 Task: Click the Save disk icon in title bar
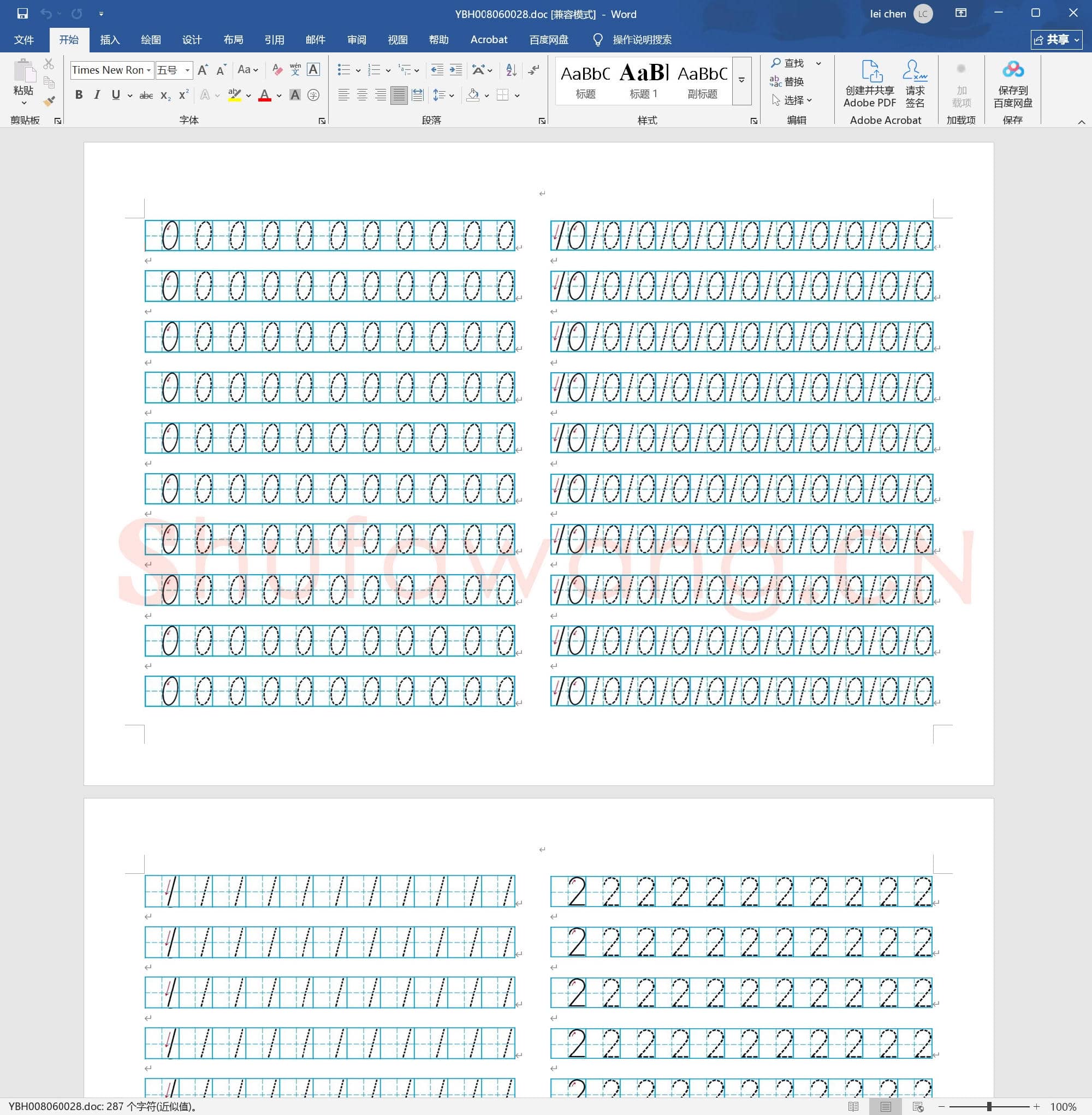point(22,14)
